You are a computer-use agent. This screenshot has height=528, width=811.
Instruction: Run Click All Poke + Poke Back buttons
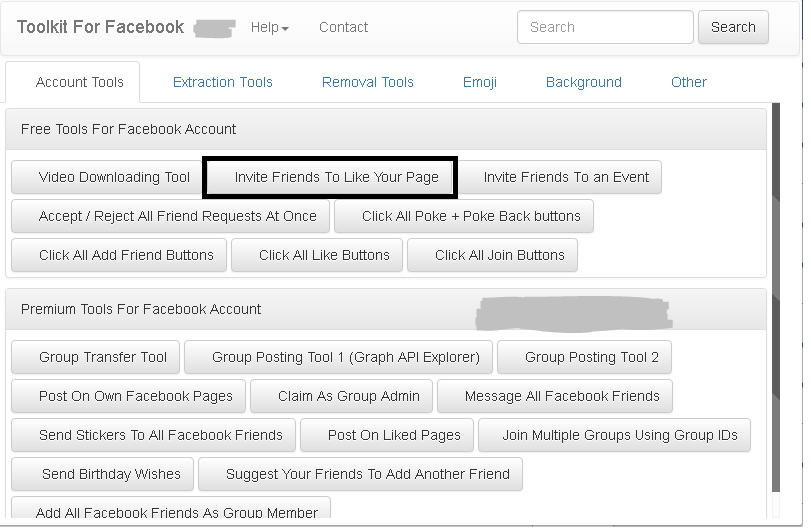pos(464,216)
